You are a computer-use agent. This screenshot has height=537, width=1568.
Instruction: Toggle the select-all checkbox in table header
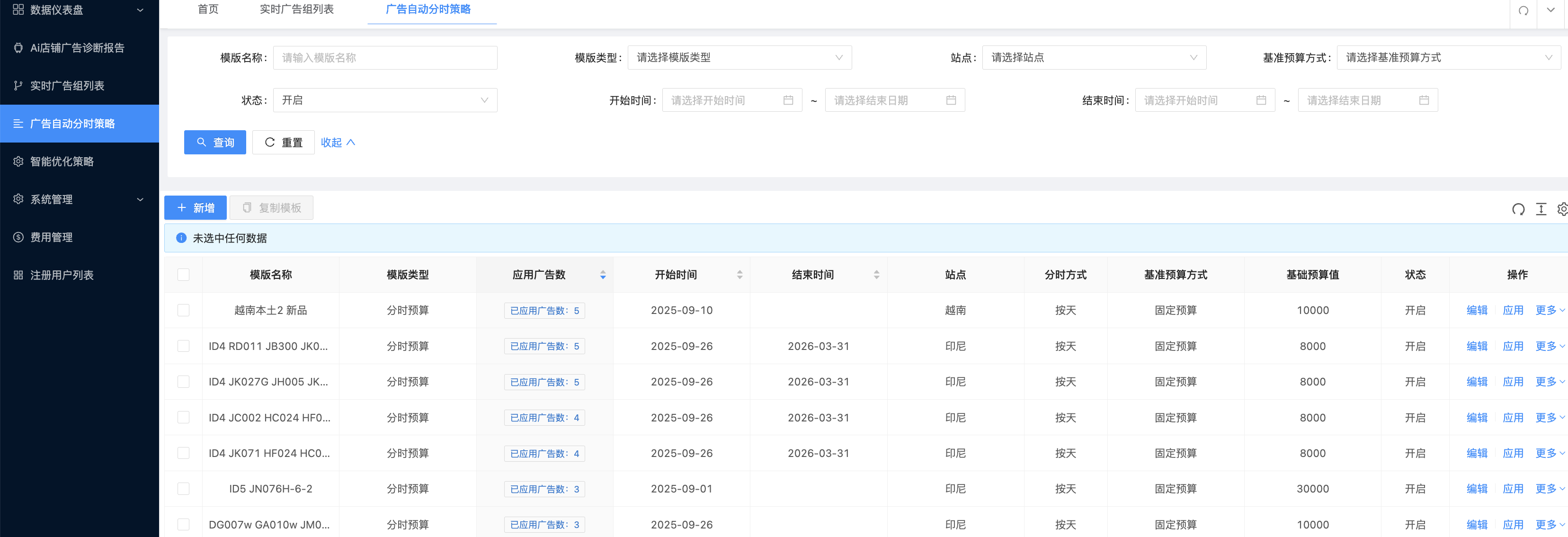pyautogui.click(x=183, y=275)
